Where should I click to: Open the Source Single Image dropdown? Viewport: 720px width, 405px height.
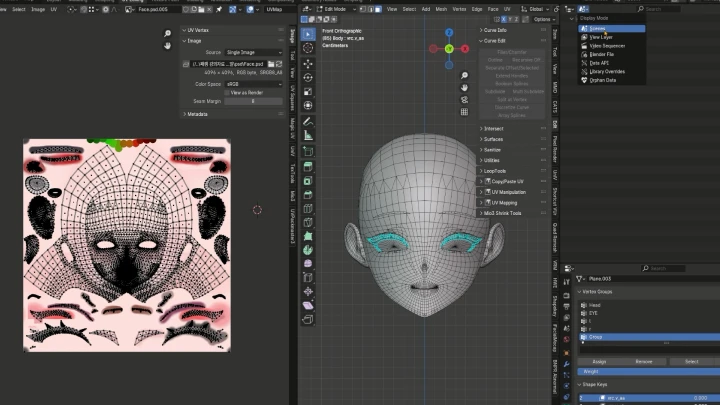(253, 52)
